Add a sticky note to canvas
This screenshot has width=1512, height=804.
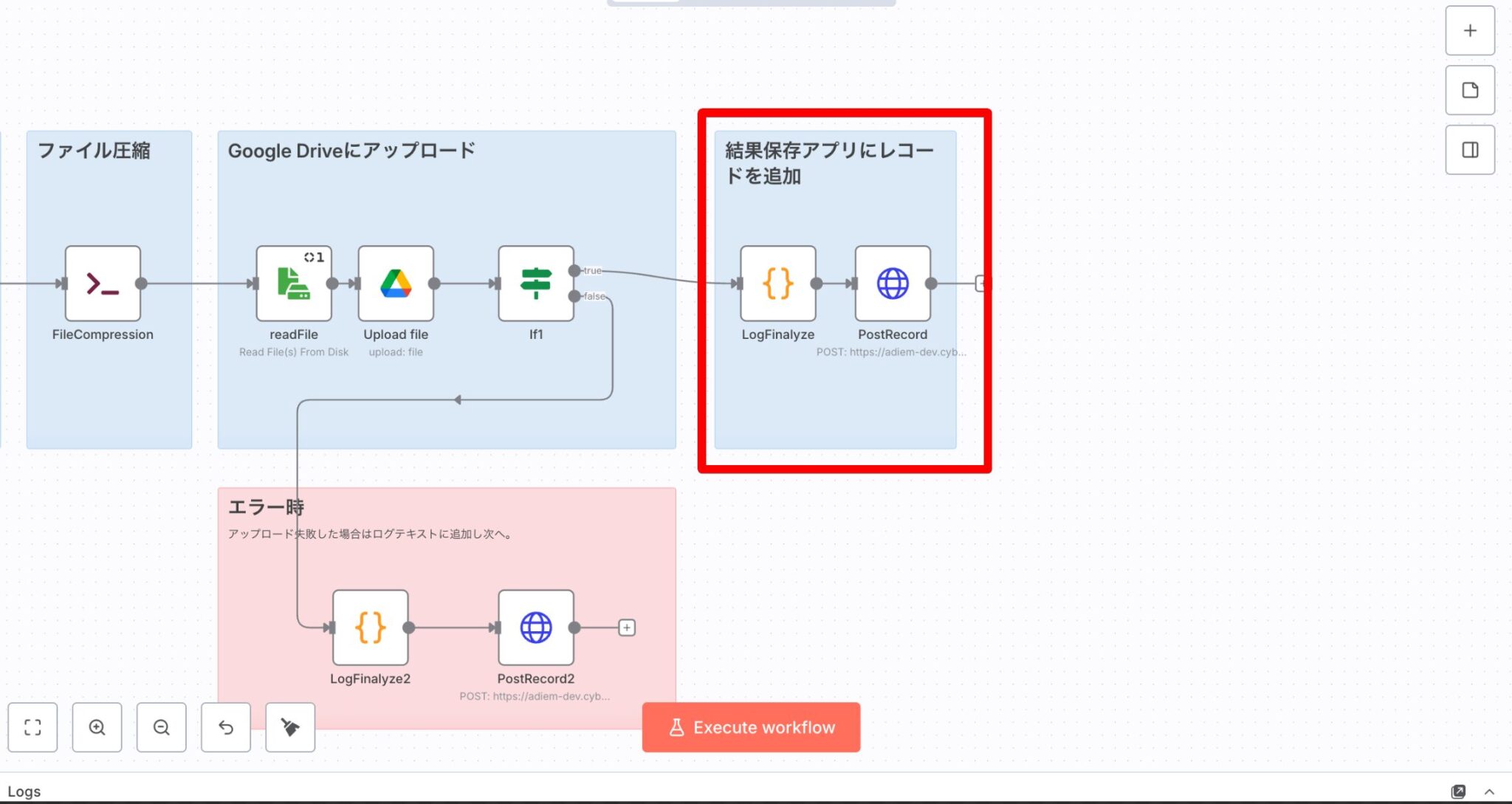(x=1470, y=90)
